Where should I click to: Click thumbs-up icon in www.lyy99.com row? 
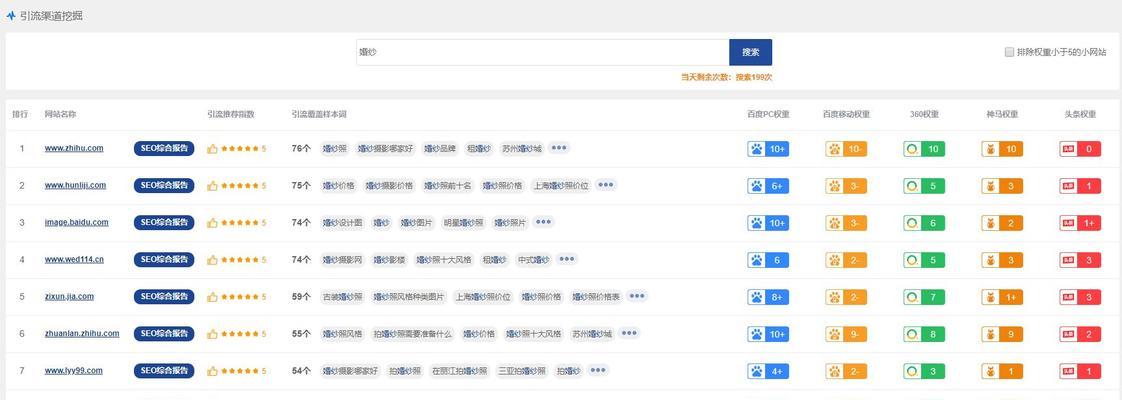click(212, 371)
